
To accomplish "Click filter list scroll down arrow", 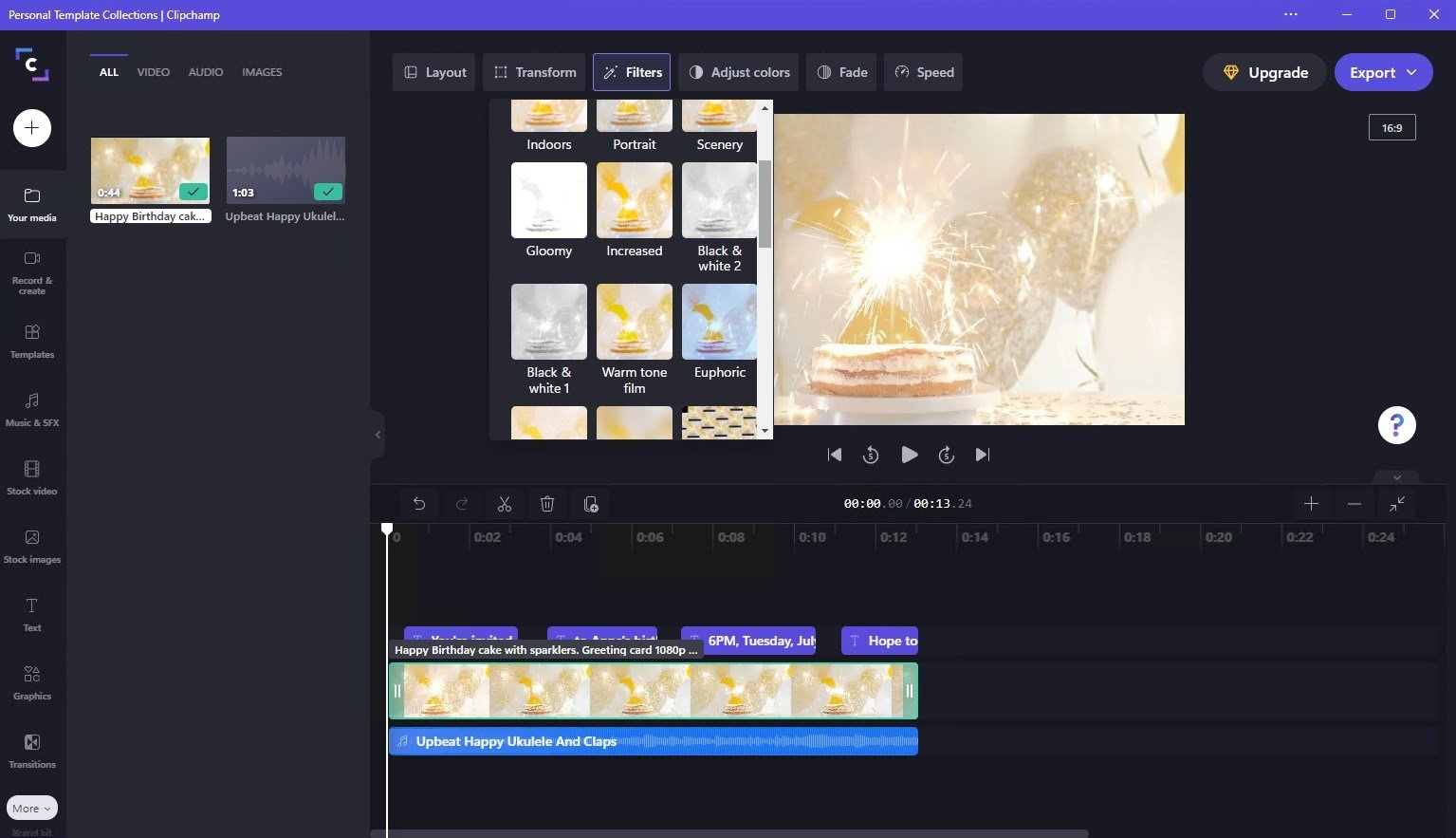I will 765,431.
